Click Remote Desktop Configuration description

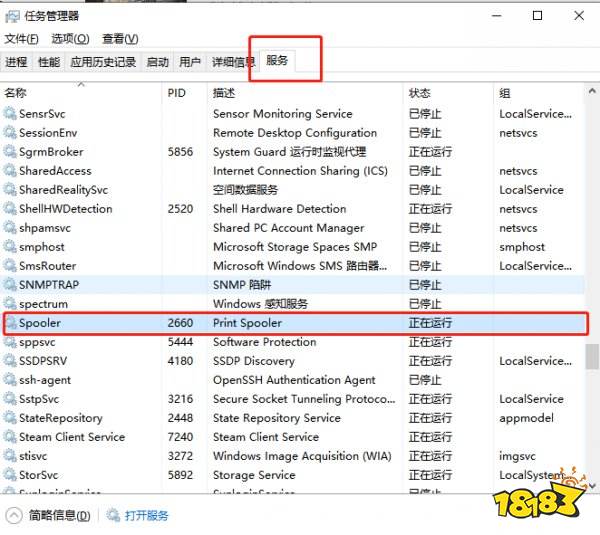pyautogui.click(x=295, y=133)
